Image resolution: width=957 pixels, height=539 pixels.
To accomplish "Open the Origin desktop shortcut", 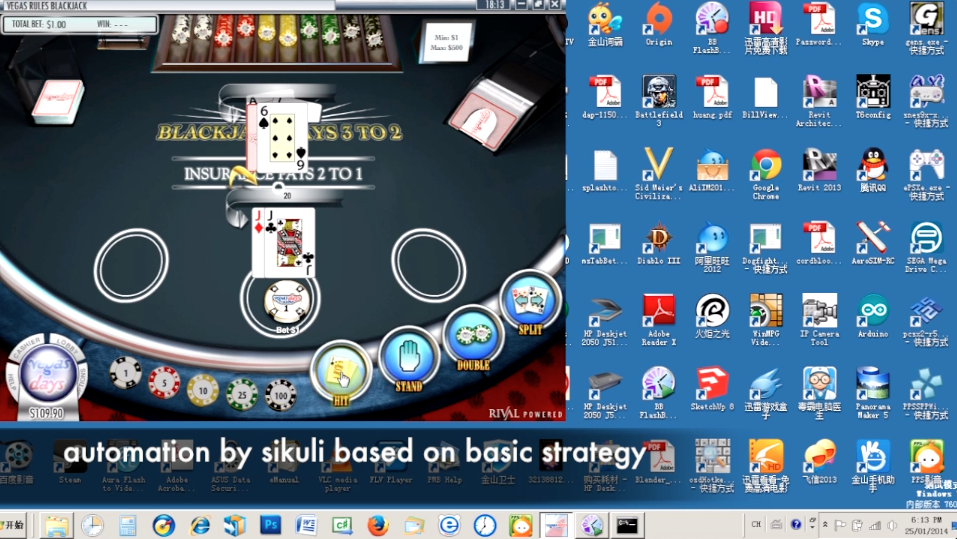I will (x=659, y=24).
